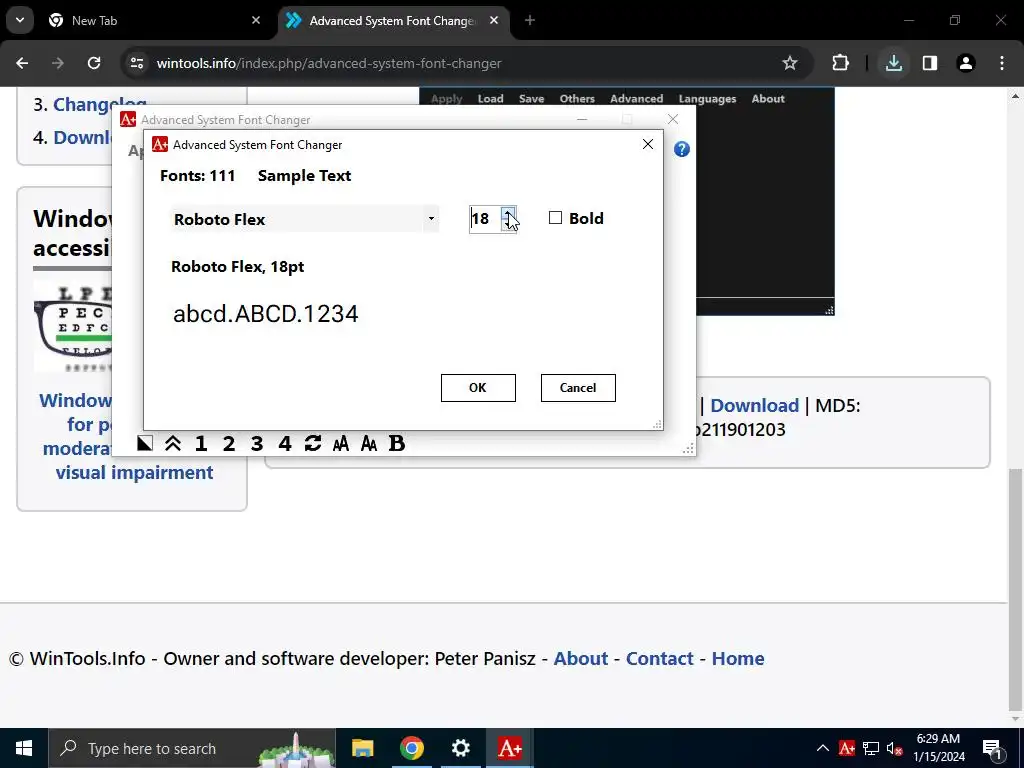Open Chrome from the taskbar
1024x768 pixels.
coord(411,748)
